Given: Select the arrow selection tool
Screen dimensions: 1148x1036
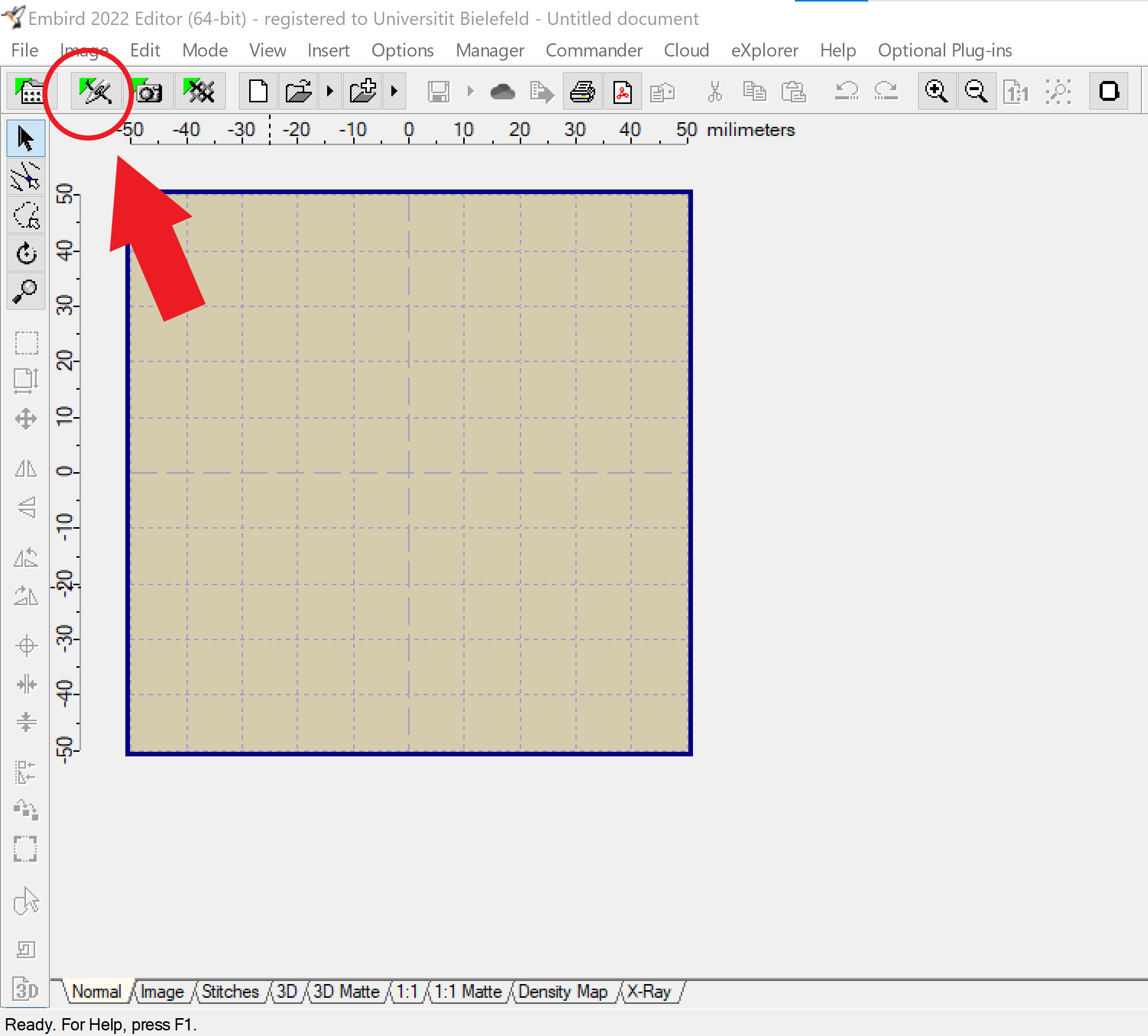Looking at the screenshot, I should click(x=25, y=138).
